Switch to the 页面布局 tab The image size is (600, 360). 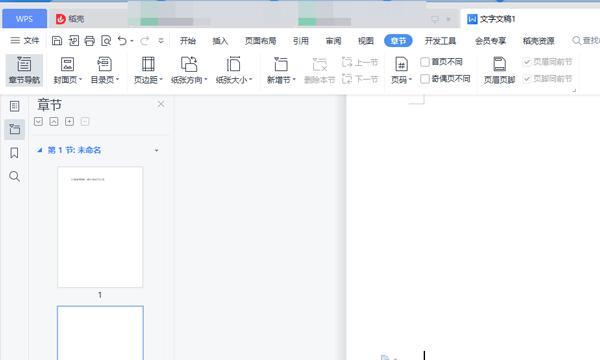point(260,41)
